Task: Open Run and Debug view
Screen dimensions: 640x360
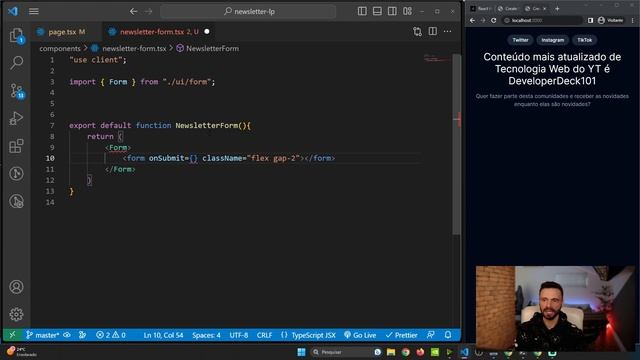Action: pyautogui.click(x=16, y=118)
